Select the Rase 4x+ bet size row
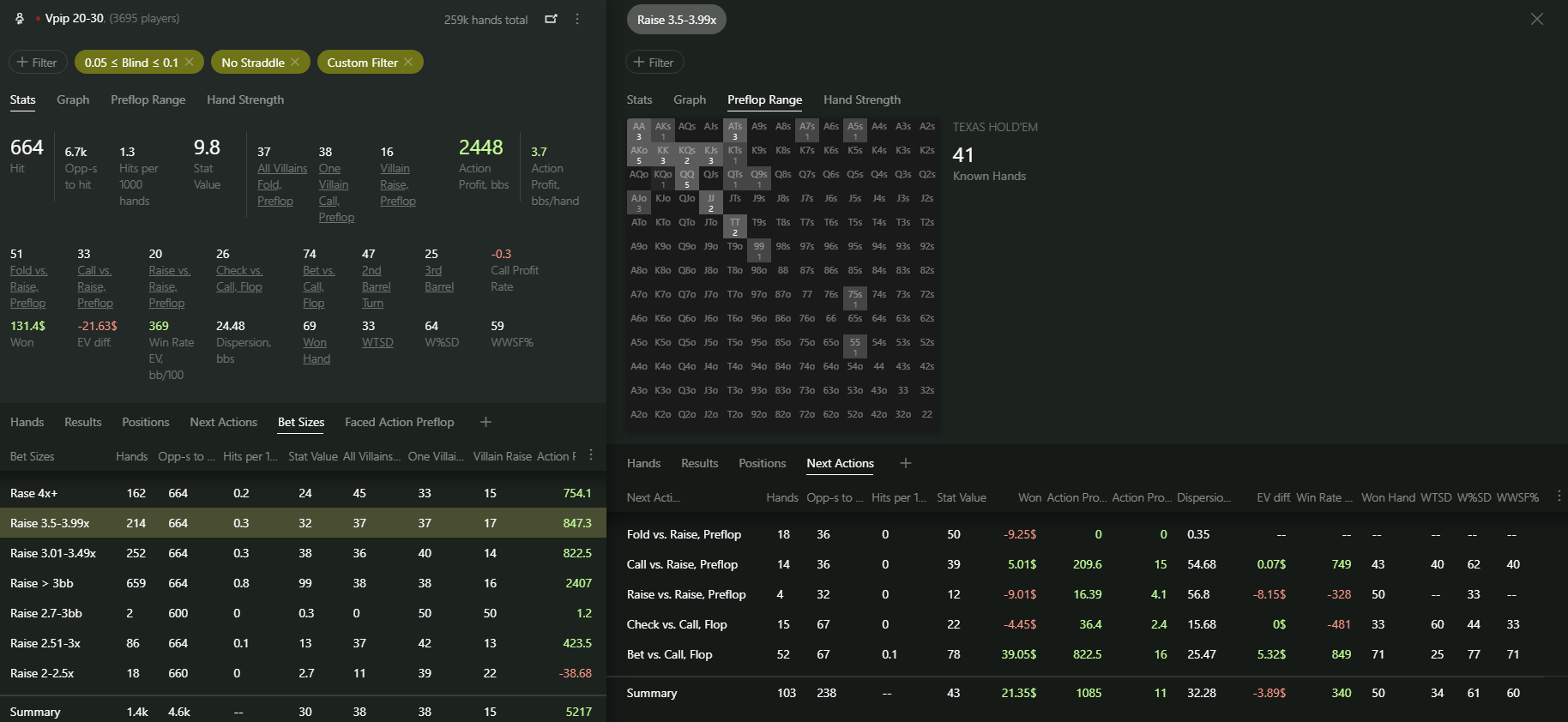Viewport: 1568px width, 722px height. 303,493
